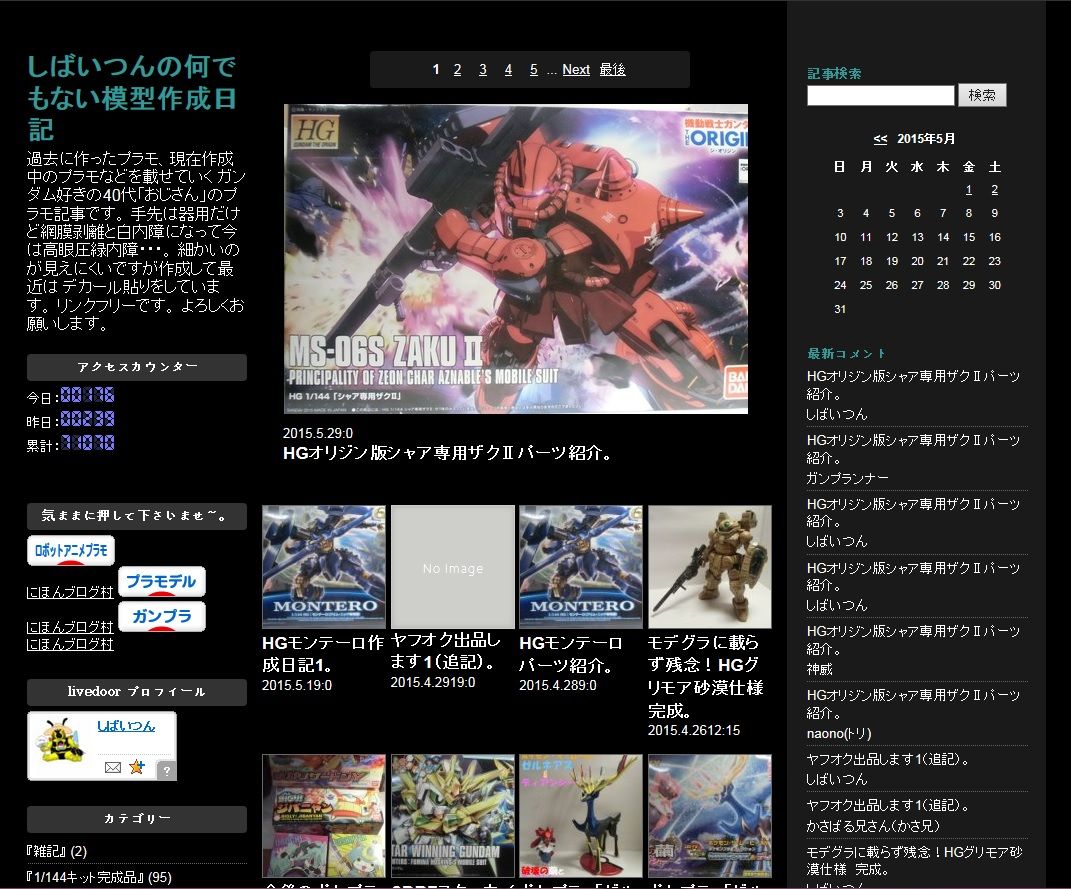Click the しばいつん profile name link

[x=126, y=726]
